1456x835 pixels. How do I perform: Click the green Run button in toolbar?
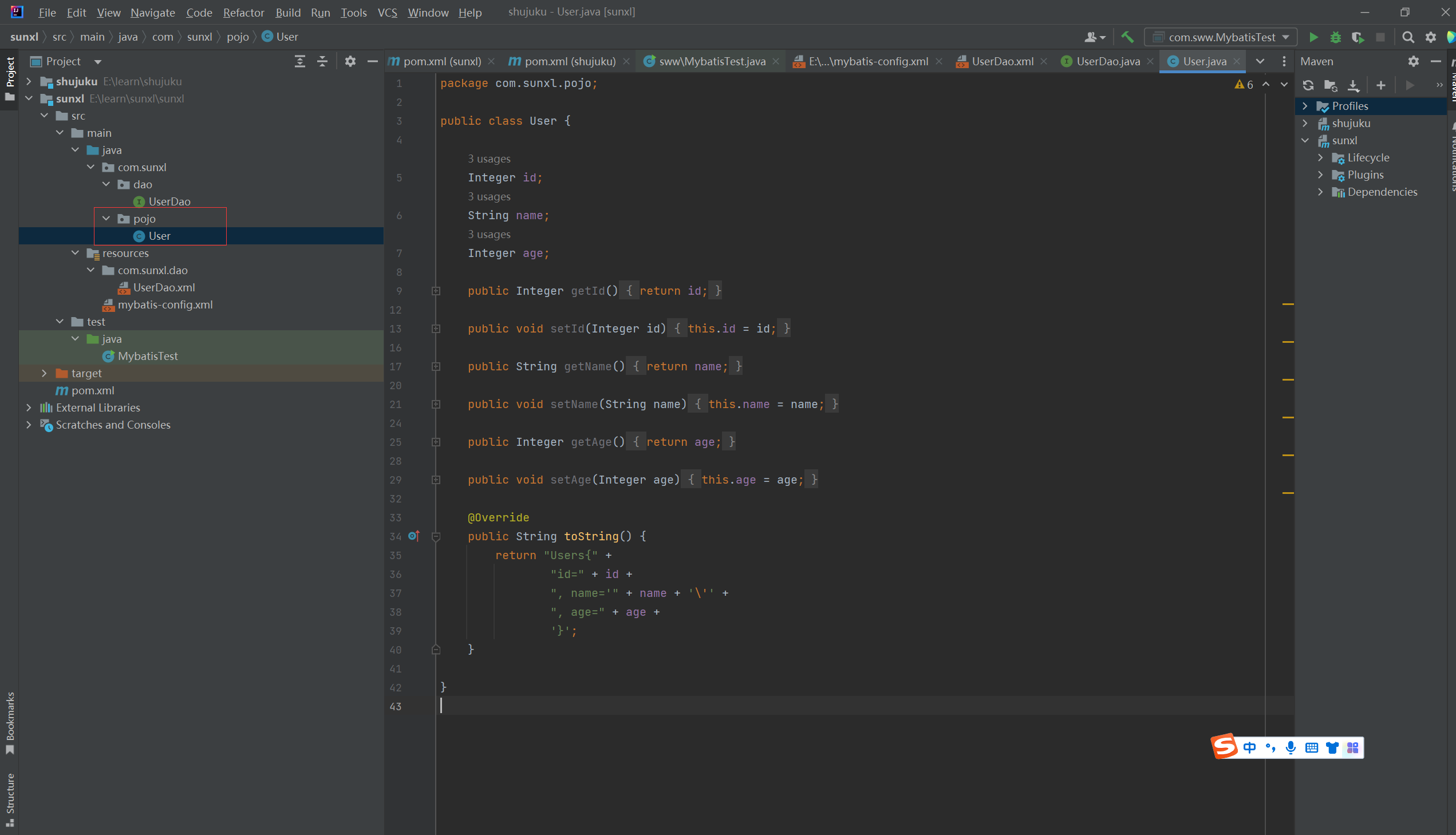[1313, 37]
